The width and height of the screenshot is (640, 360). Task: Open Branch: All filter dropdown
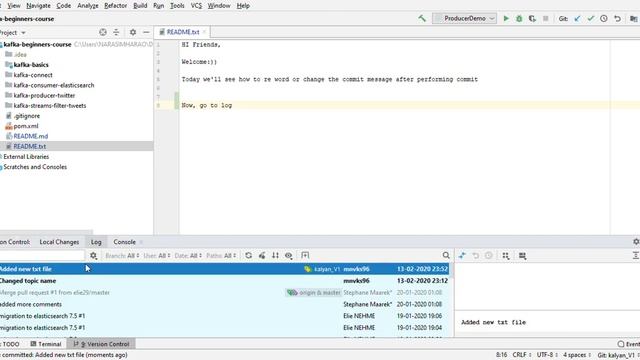pyautogui.click(x=122, y=256)
